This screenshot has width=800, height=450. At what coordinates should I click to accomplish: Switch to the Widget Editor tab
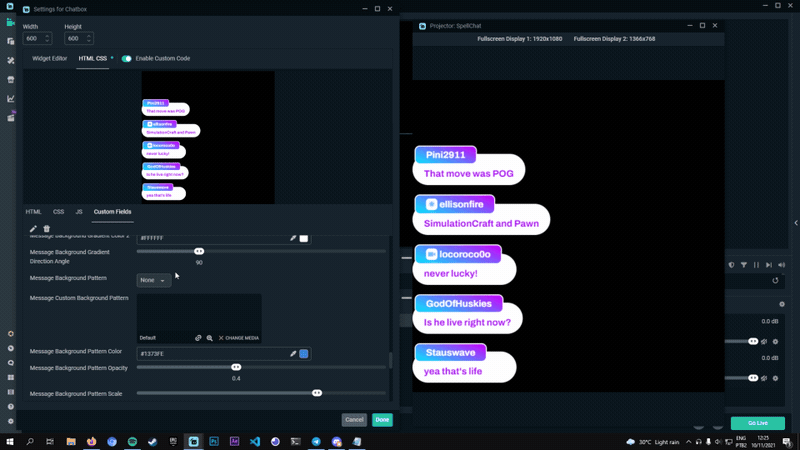pos(49,58)
